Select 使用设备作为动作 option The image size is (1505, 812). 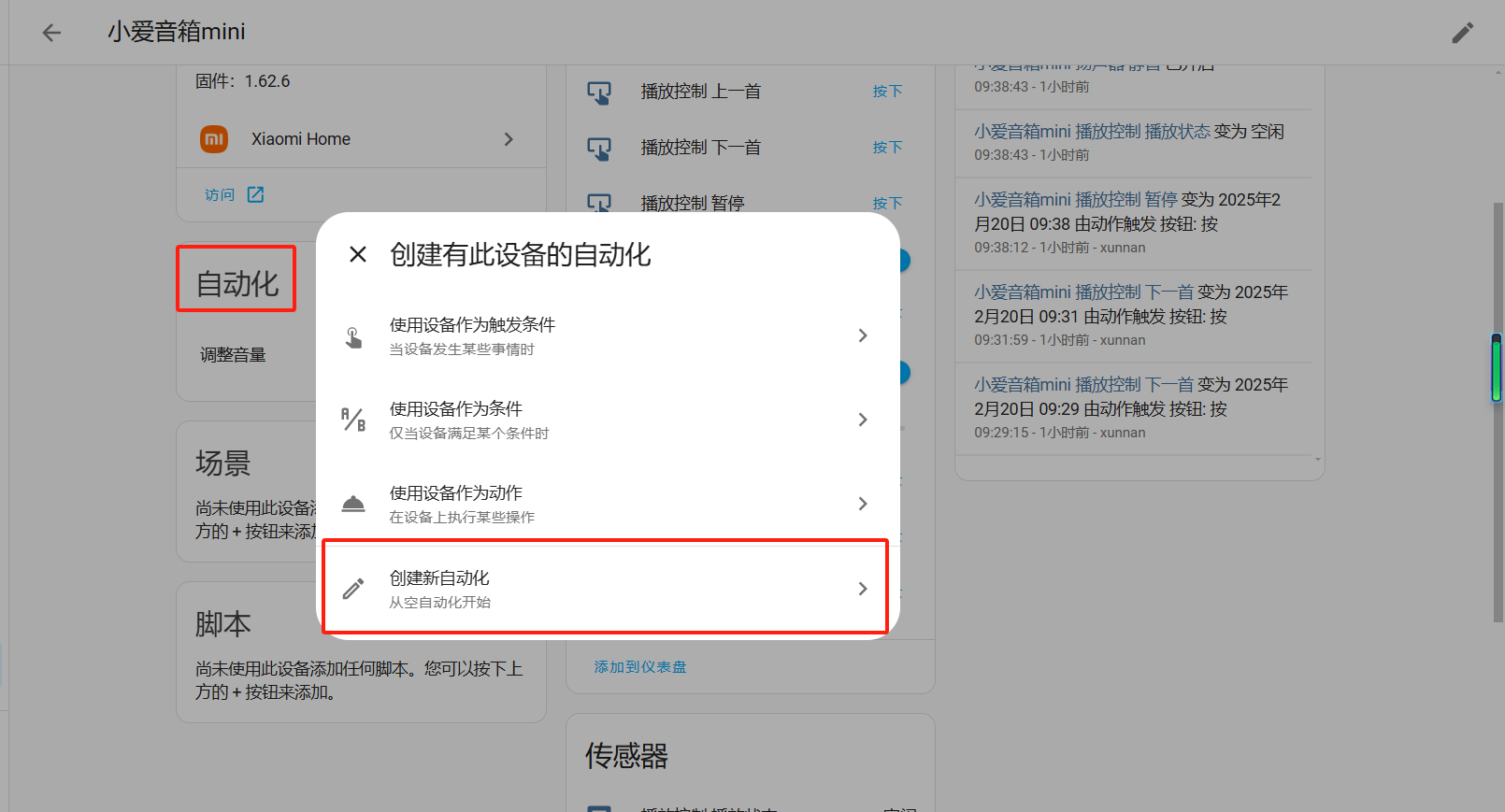click(x=608, y=505)
